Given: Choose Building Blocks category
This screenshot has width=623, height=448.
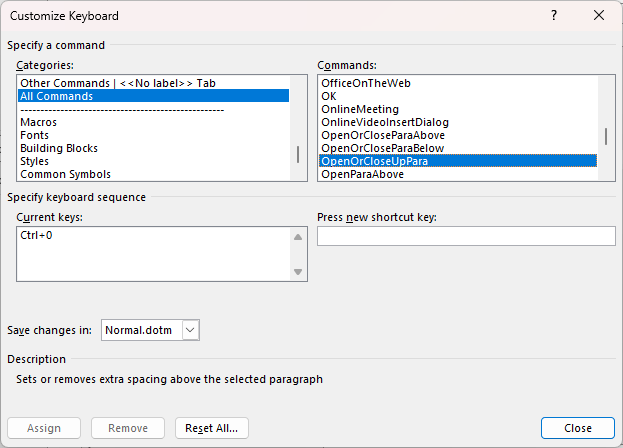Looking at the screenshot, I should point(59,148).
